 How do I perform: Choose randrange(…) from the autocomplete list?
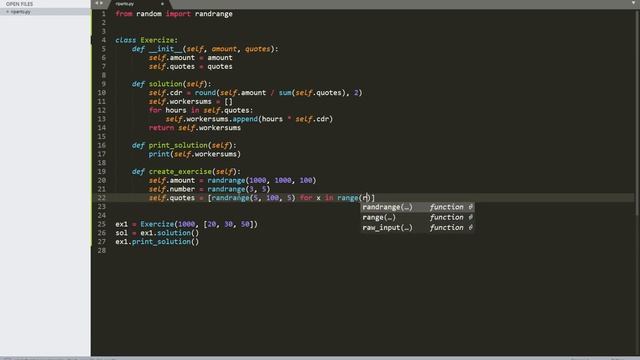tap(417, 207)
